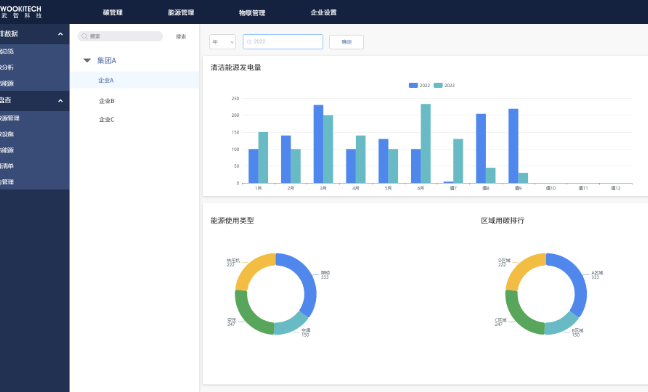Click the 搜索 button beside the search box
648x392 pixels.
pos(181,36)
